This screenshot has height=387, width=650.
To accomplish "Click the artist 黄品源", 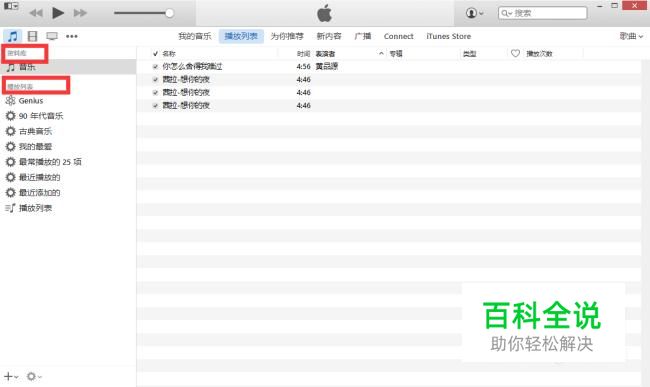I will point(327,66).
